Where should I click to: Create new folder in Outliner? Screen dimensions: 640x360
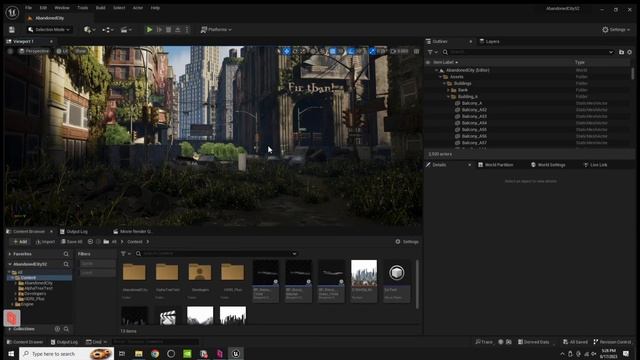click(621, 52)
